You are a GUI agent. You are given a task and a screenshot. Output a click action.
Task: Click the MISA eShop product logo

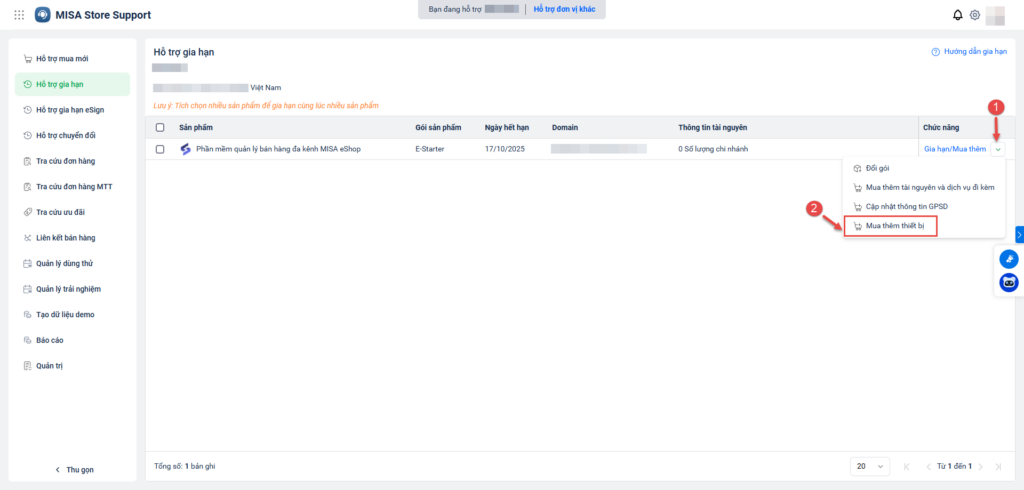[x=185, y=149]
